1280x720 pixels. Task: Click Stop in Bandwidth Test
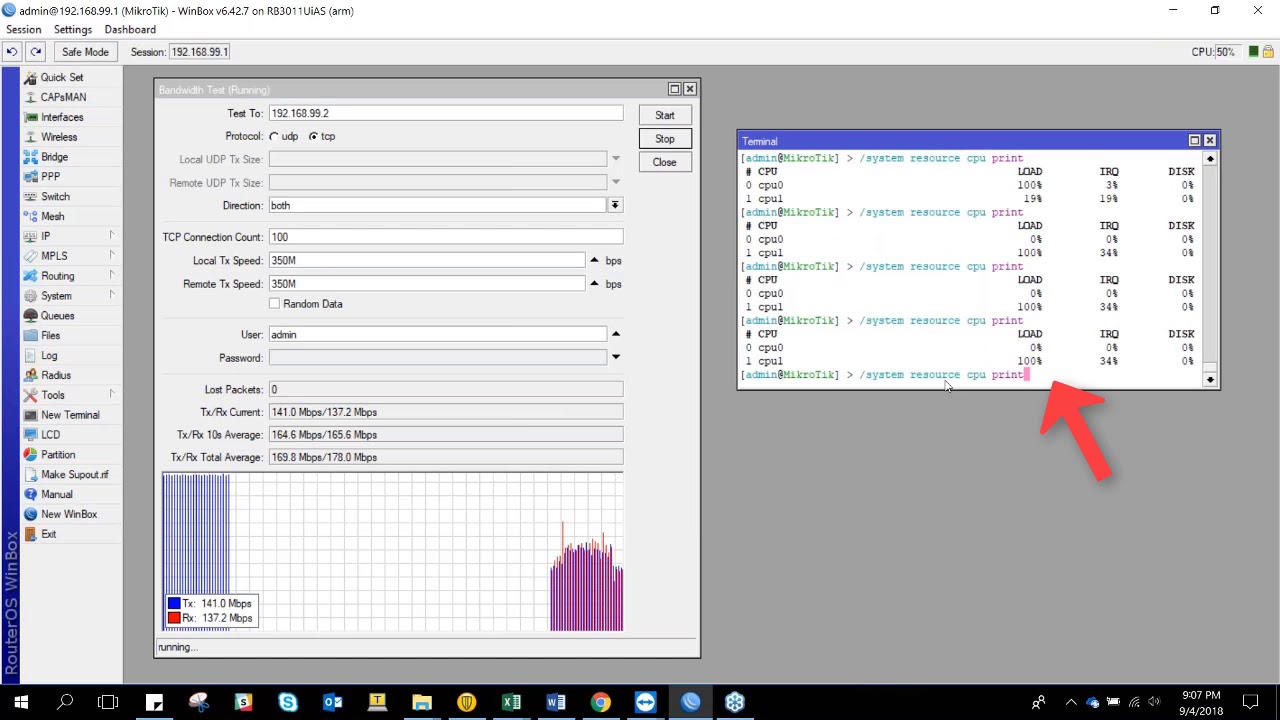(x=665, y=139)
